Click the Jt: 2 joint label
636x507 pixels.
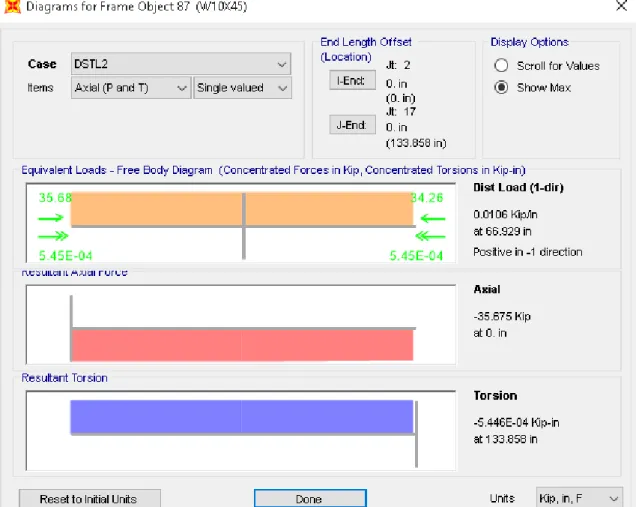coord(398,65)
